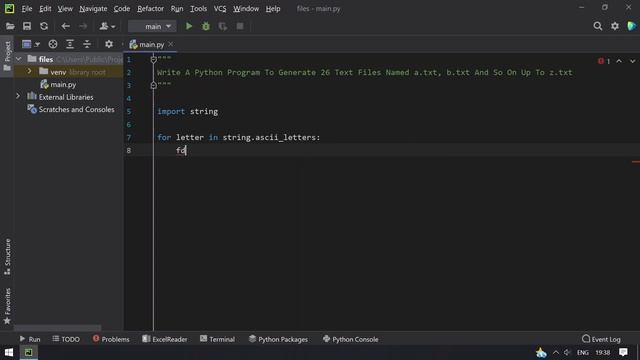Screen dimensions: 640x360
Task: Open the View menu
Action: click(65, 9)
